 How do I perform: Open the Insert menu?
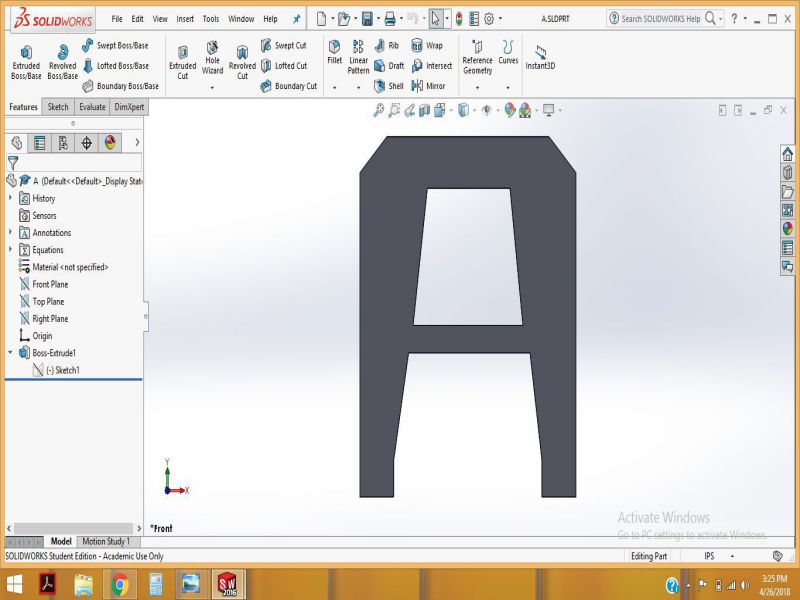tap(185, 19)
